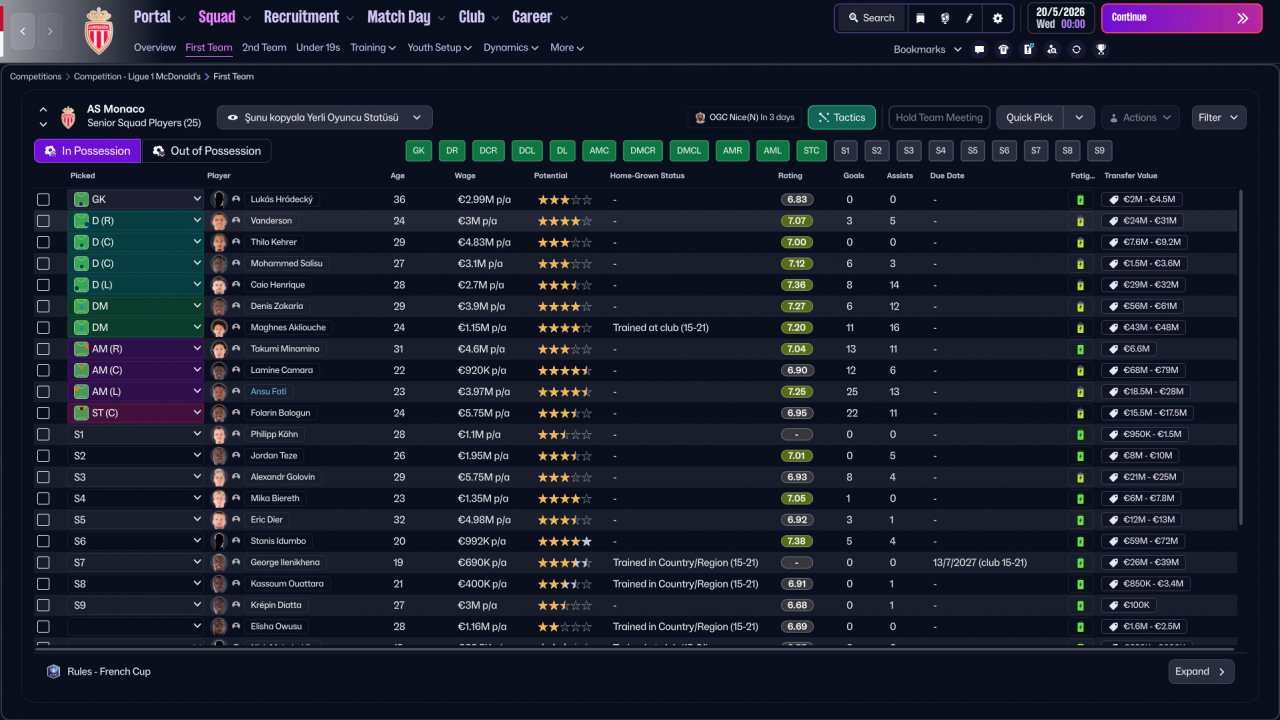This screenshot has width=1280, height=720.
Task: Tick the checkbox for Lukás Hrádecký
Action: [43, 199]
